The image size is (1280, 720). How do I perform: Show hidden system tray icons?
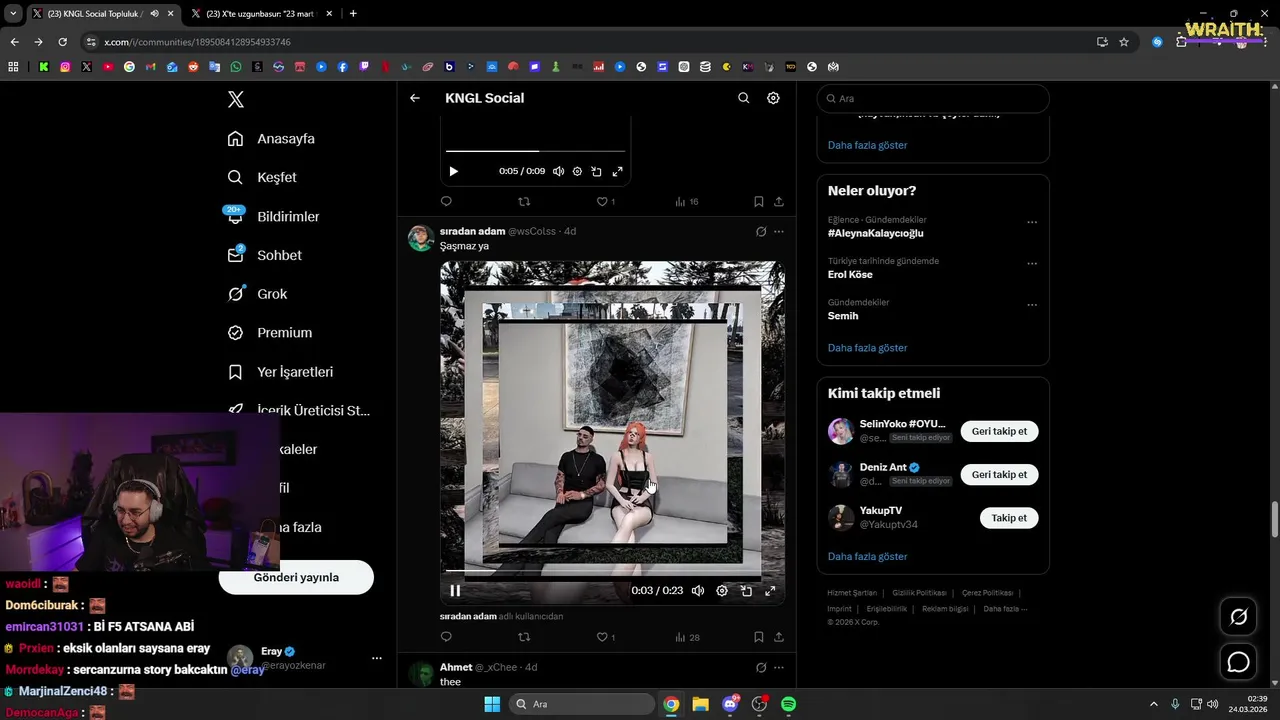pos(1153,704)
